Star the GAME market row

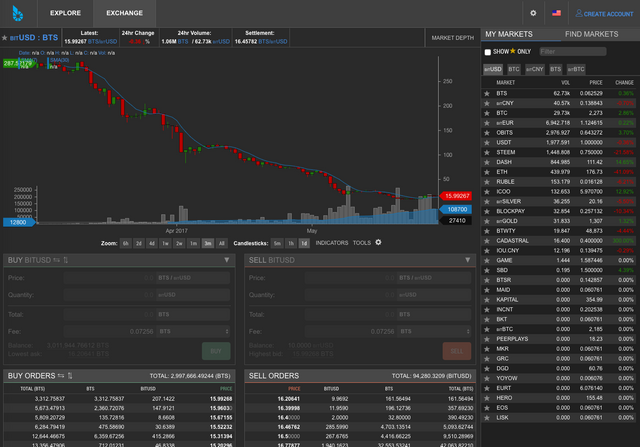tap(487, 260)
